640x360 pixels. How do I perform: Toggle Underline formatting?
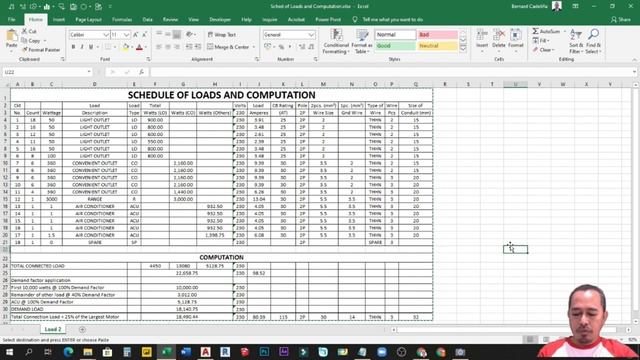(x=91, y=47)
